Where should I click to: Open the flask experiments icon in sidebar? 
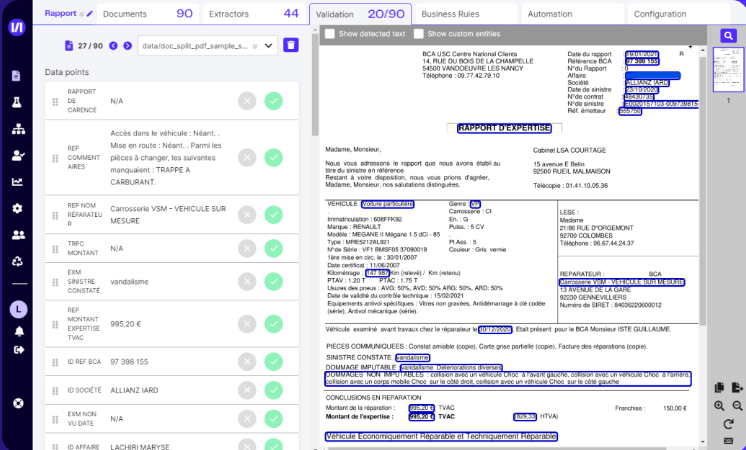click(17, 102)
